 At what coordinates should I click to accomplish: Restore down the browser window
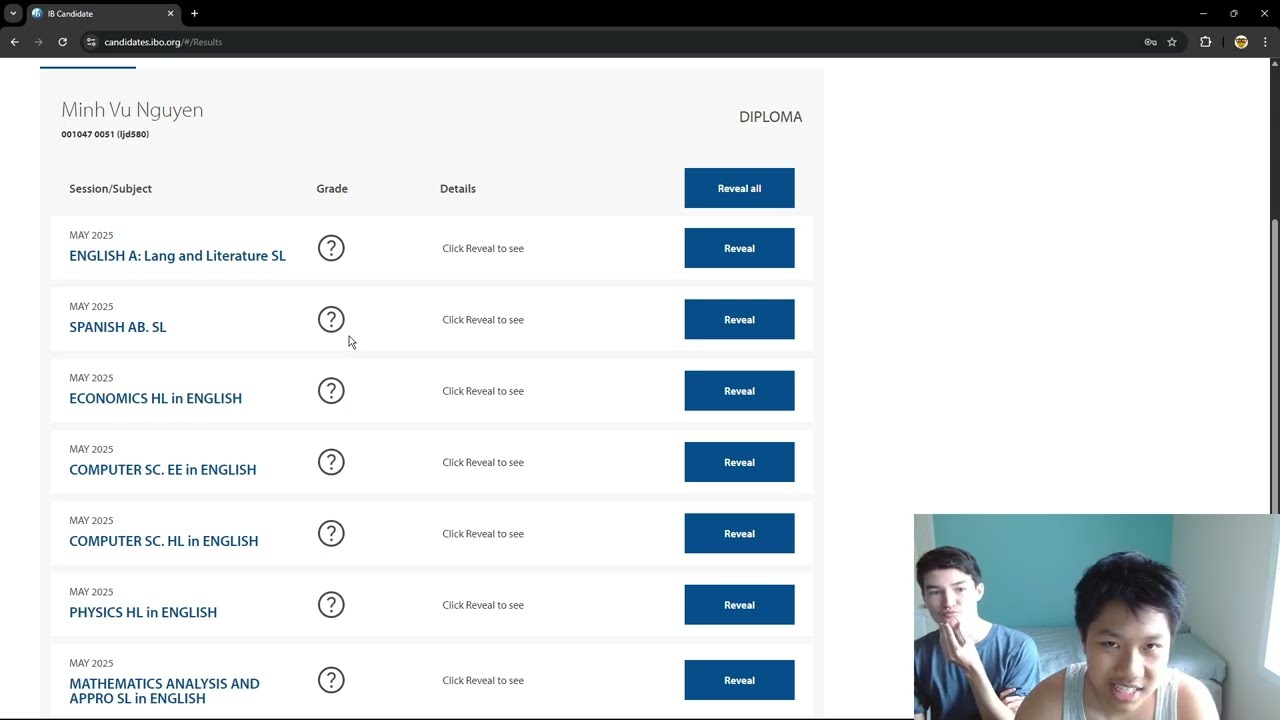(x=1234, y=14)
